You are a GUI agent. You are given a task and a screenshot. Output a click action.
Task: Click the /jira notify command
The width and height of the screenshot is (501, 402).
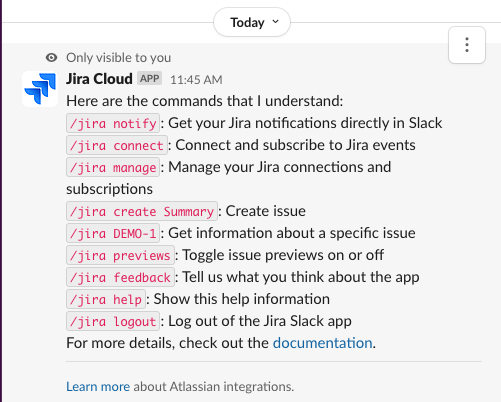(113, 123)
